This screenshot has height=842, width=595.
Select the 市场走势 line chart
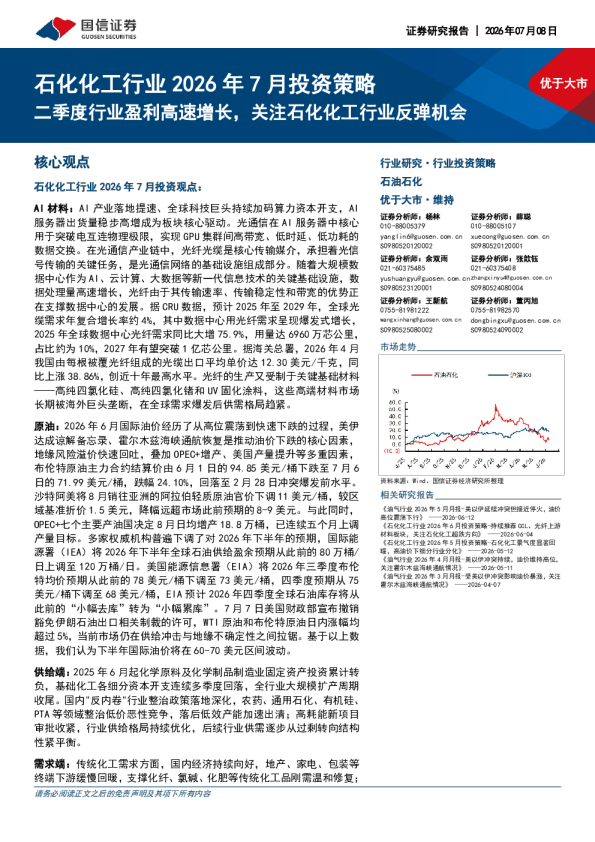tap(471, 416)
